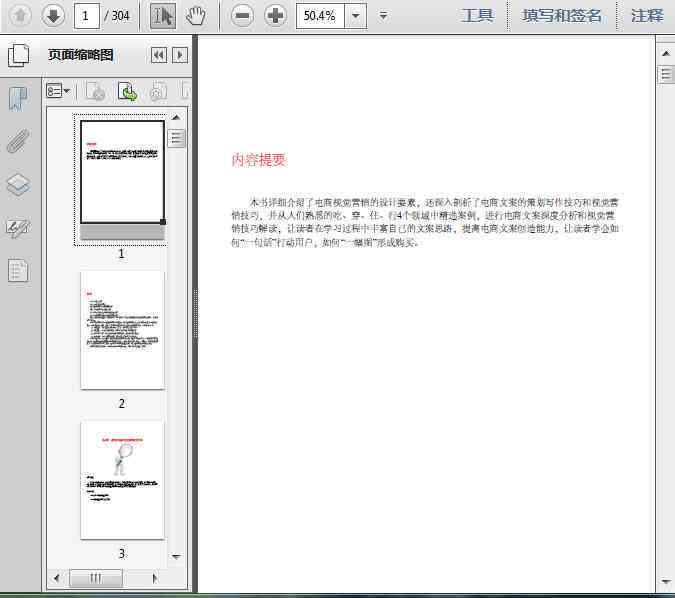Expand the toolbar extra options arrow
The height and width of the screenshot is (598, 675).
(383, 16)
